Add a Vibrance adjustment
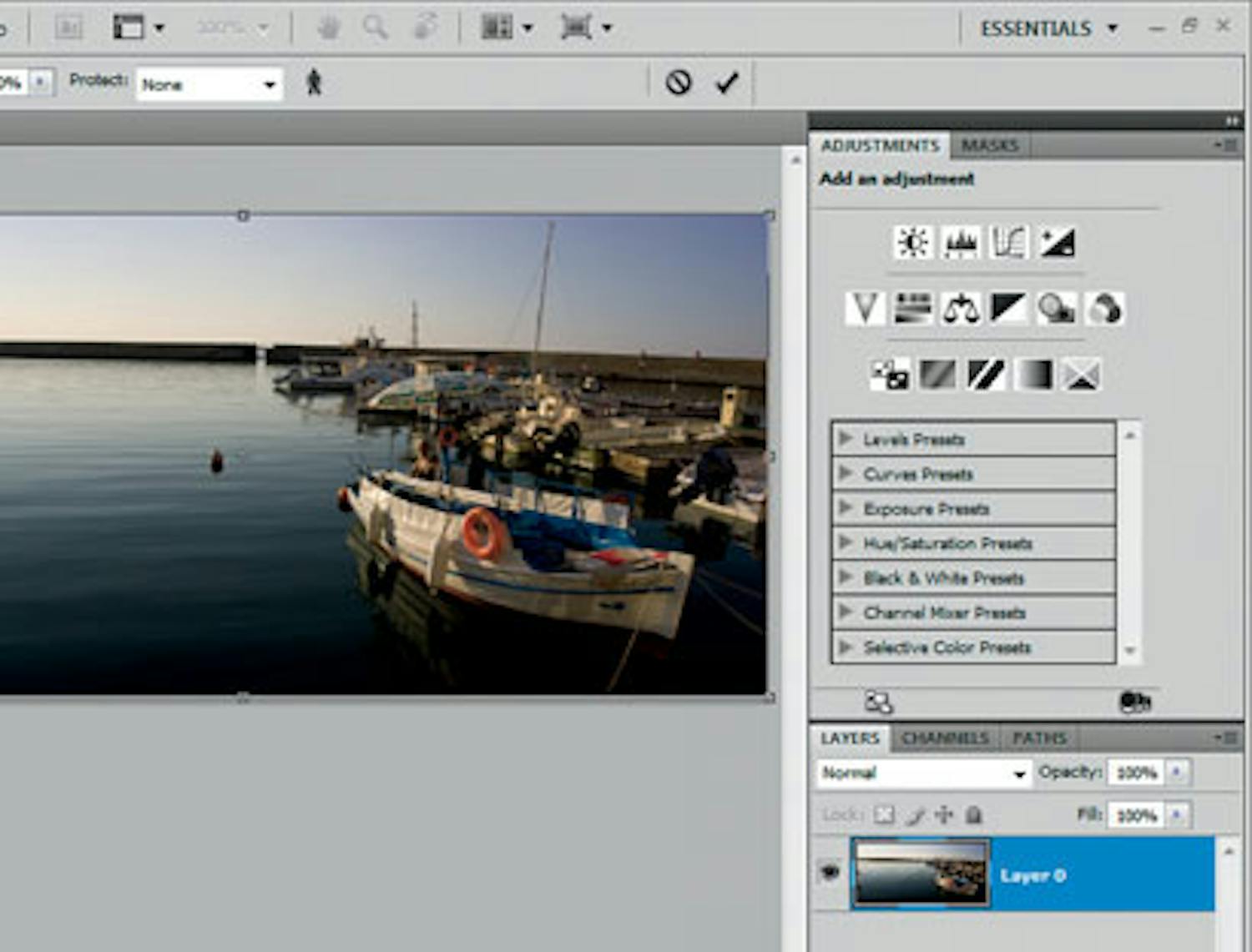 865,309
